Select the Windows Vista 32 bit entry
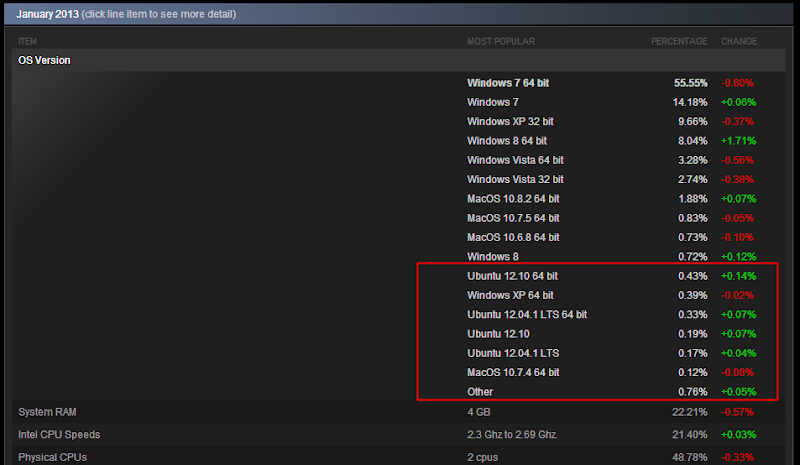800x465 pixels. click(515, 180)
